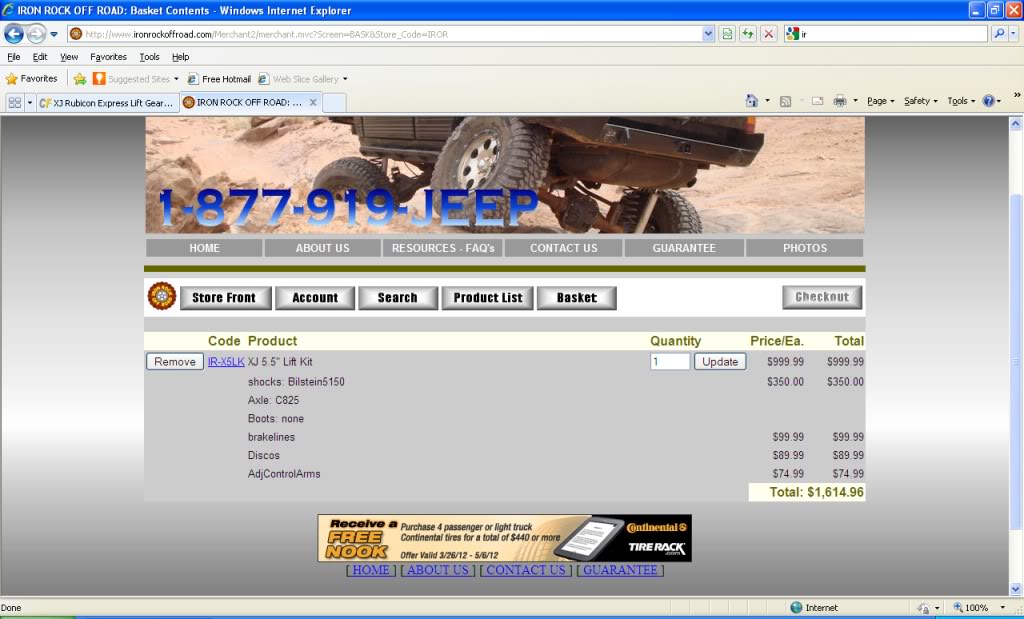Open PHOTOS navigation button
This screenshot has height=619, width=1024.
coord(805,248)
